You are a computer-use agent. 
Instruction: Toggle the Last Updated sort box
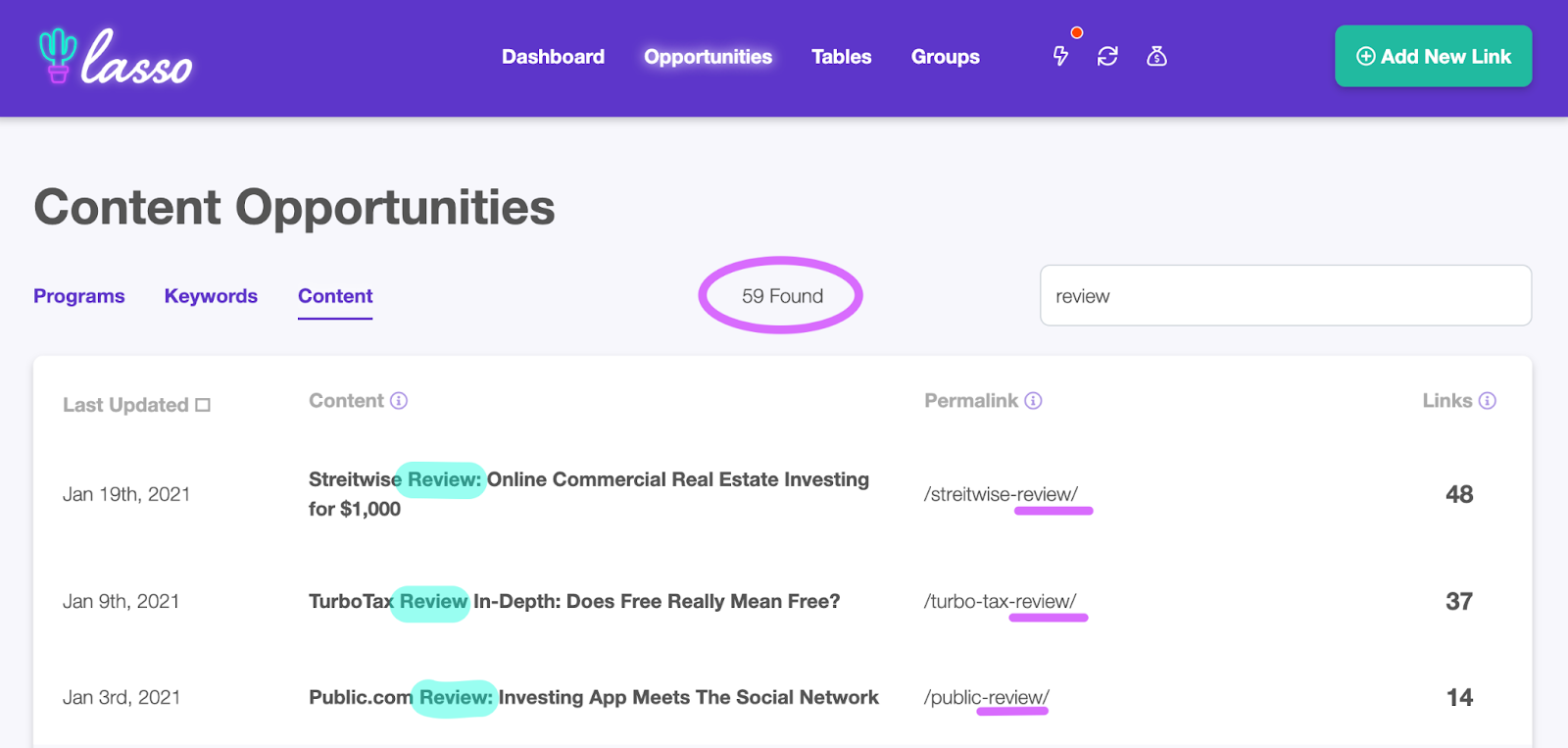click(x=203, y=405)
